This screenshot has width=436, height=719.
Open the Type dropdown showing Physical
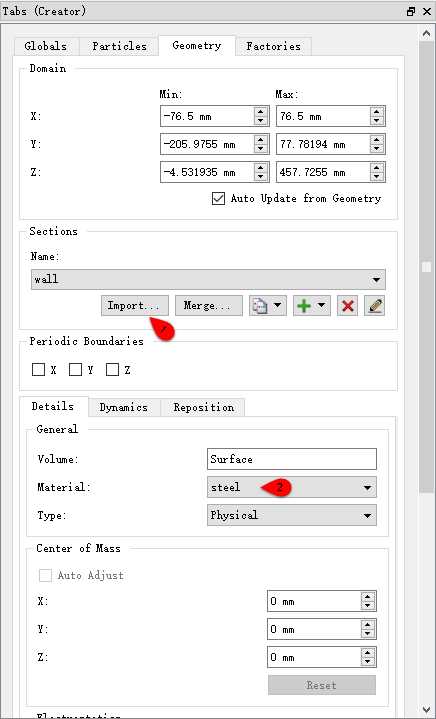[292, 515]
